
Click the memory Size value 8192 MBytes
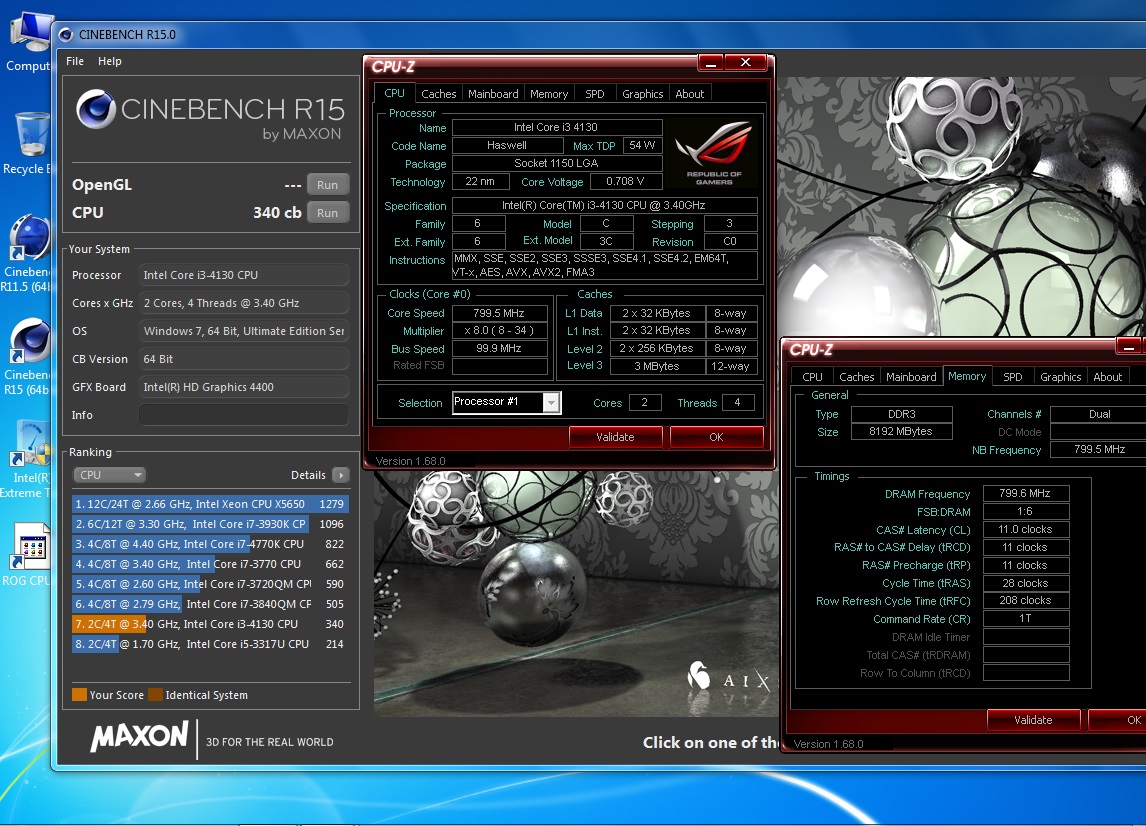point(901,431)
